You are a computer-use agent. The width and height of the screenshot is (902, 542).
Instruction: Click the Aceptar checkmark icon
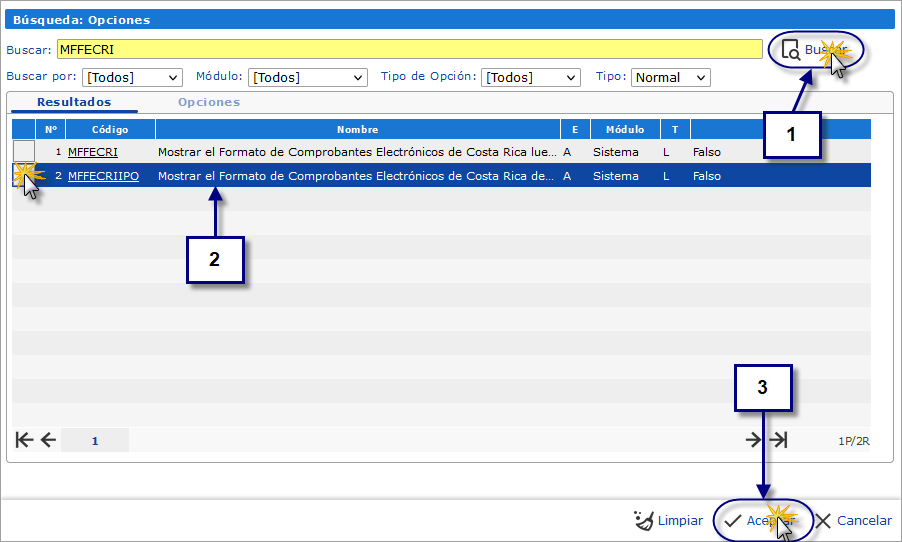coord(733,520)
